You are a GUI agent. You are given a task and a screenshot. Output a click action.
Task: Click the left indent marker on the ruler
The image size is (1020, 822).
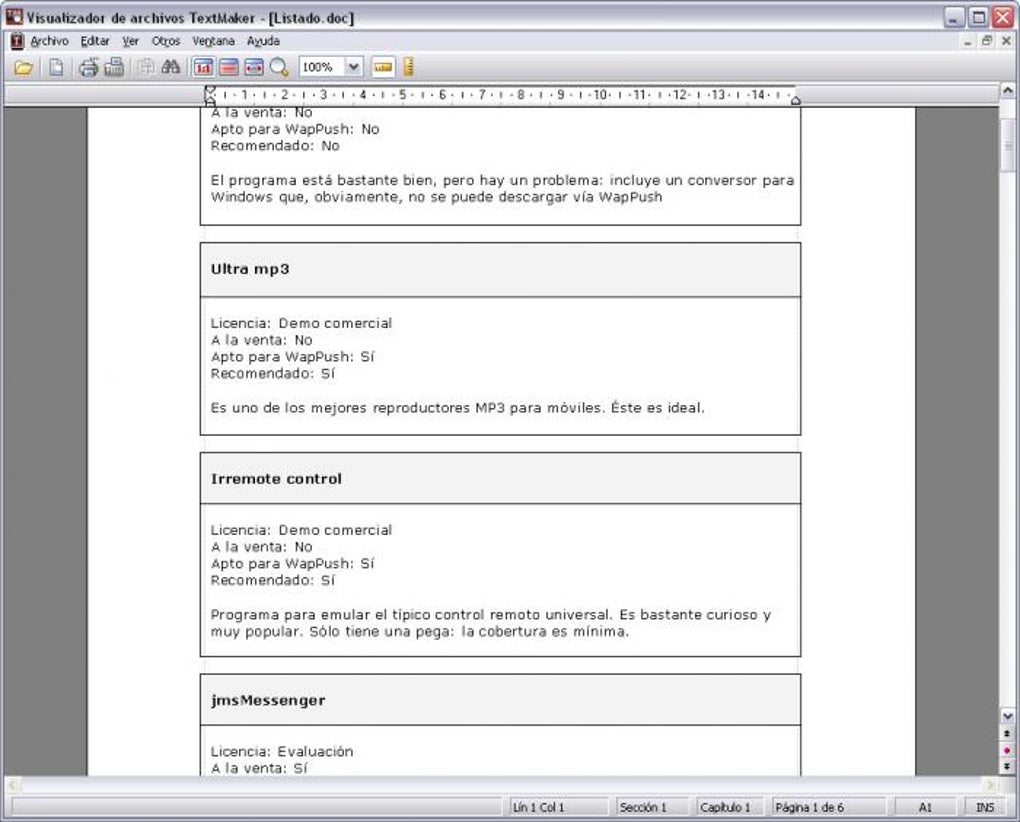[x=210, y=95]
